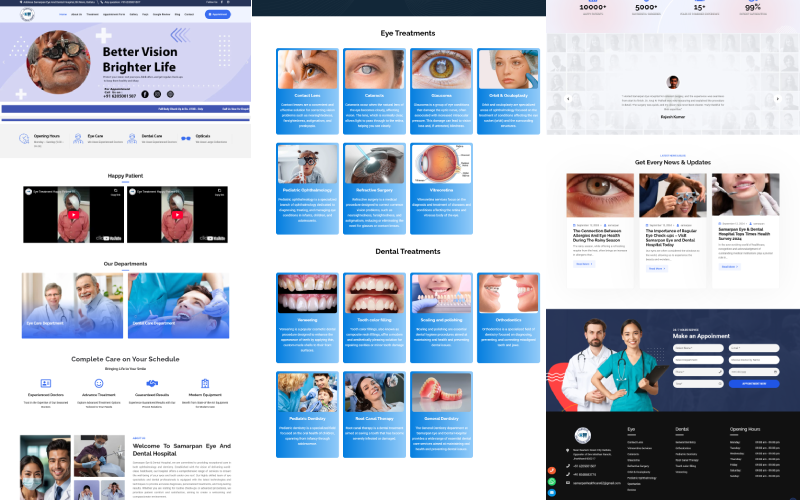
Task: Click the Appointment button in the header
Action: (218, 15)
